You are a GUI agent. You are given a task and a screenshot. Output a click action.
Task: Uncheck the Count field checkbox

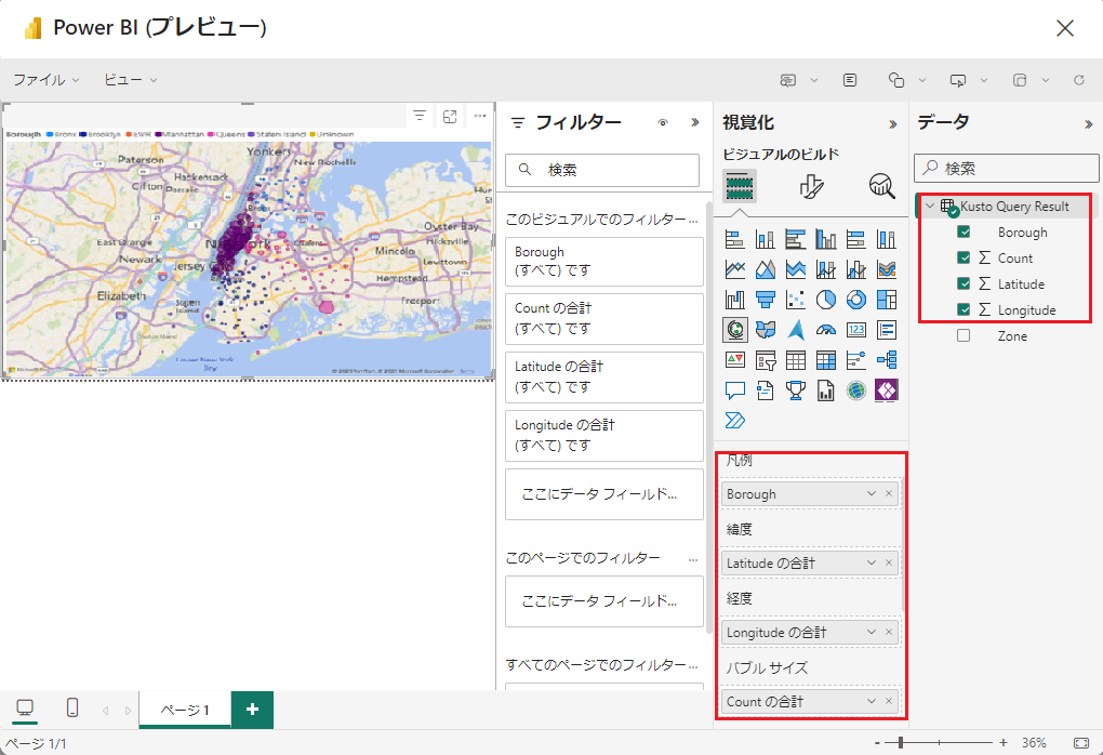pyautogui.click(x=963, y=258)
